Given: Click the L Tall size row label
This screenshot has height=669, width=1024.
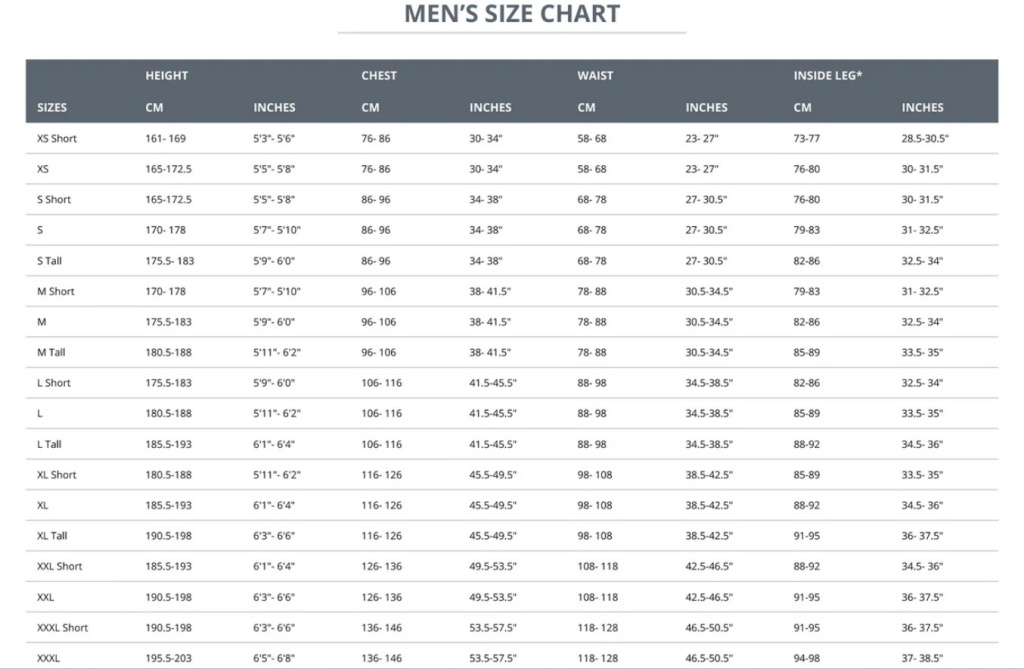Looking at the screenshot, I should point(49,444).
